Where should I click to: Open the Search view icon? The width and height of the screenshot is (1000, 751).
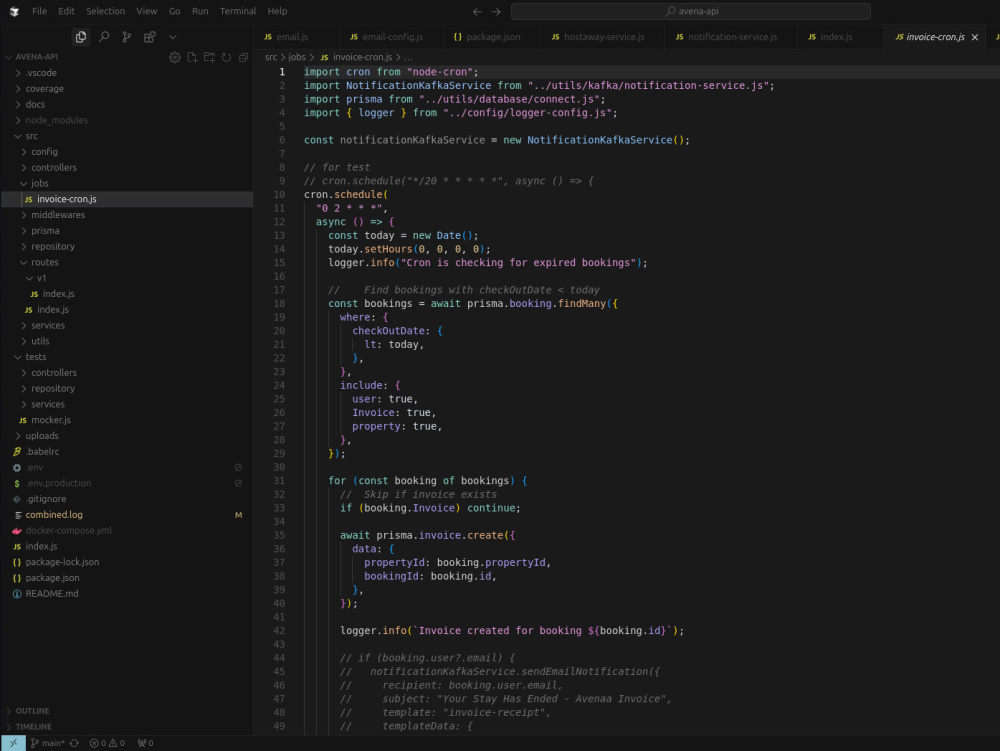104,37
